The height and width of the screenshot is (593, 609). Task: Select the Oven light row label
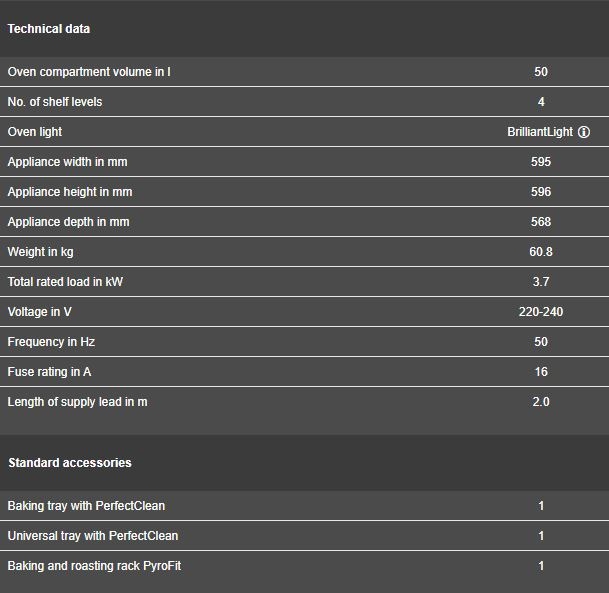35,132
